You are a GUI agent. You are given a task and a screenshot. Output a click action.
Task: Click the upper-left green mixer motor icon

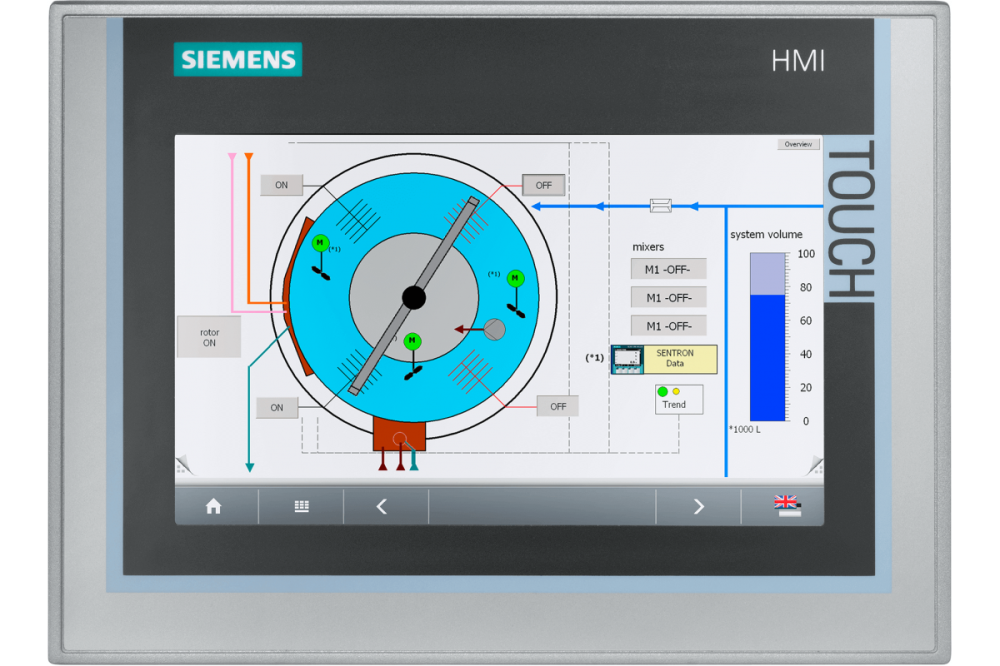point(320,243)
